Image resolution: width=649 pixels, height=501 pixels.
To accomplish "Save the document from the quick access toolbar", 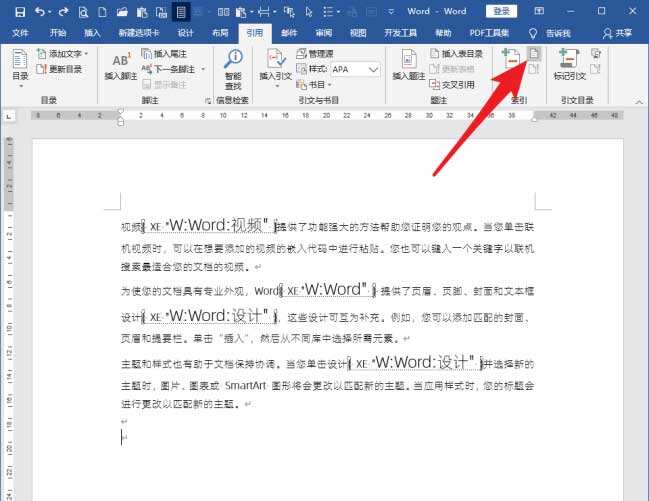I will (19, 12).
